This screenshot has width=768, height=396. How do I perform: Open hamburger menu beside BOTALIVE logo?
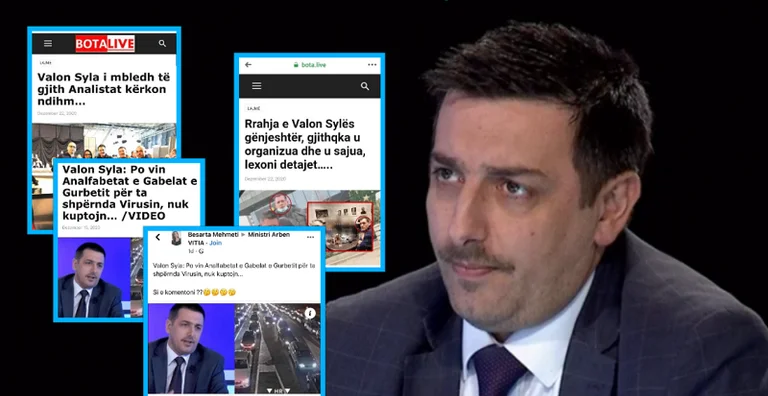(x=48, y=44)
